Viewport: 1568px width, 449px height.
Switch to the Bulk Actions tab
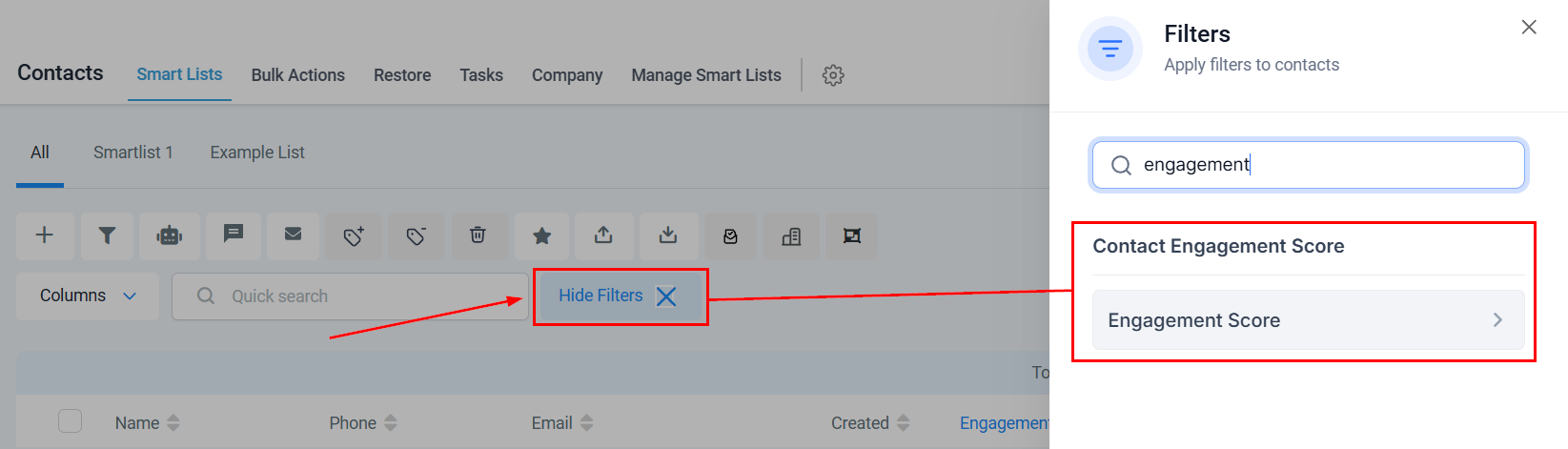[297, 75]
